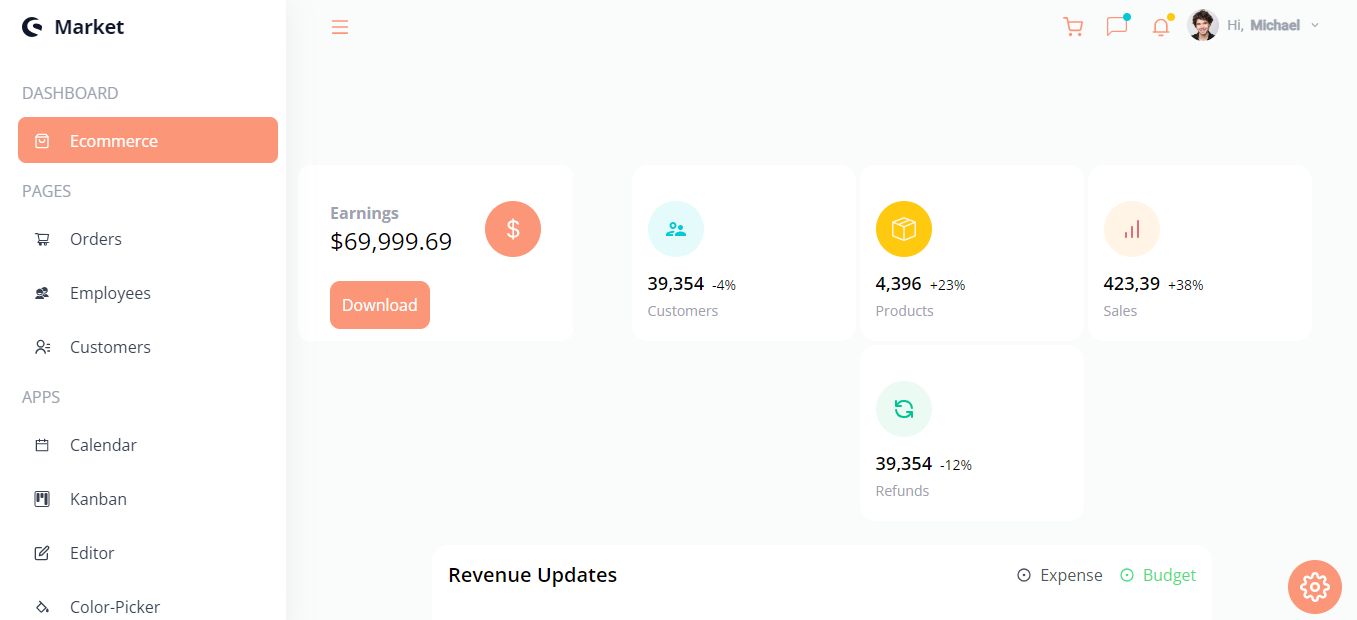Click Michael's profile avatar
The width and height of the screenshot is (1357, 620).
coord(1203,25)
